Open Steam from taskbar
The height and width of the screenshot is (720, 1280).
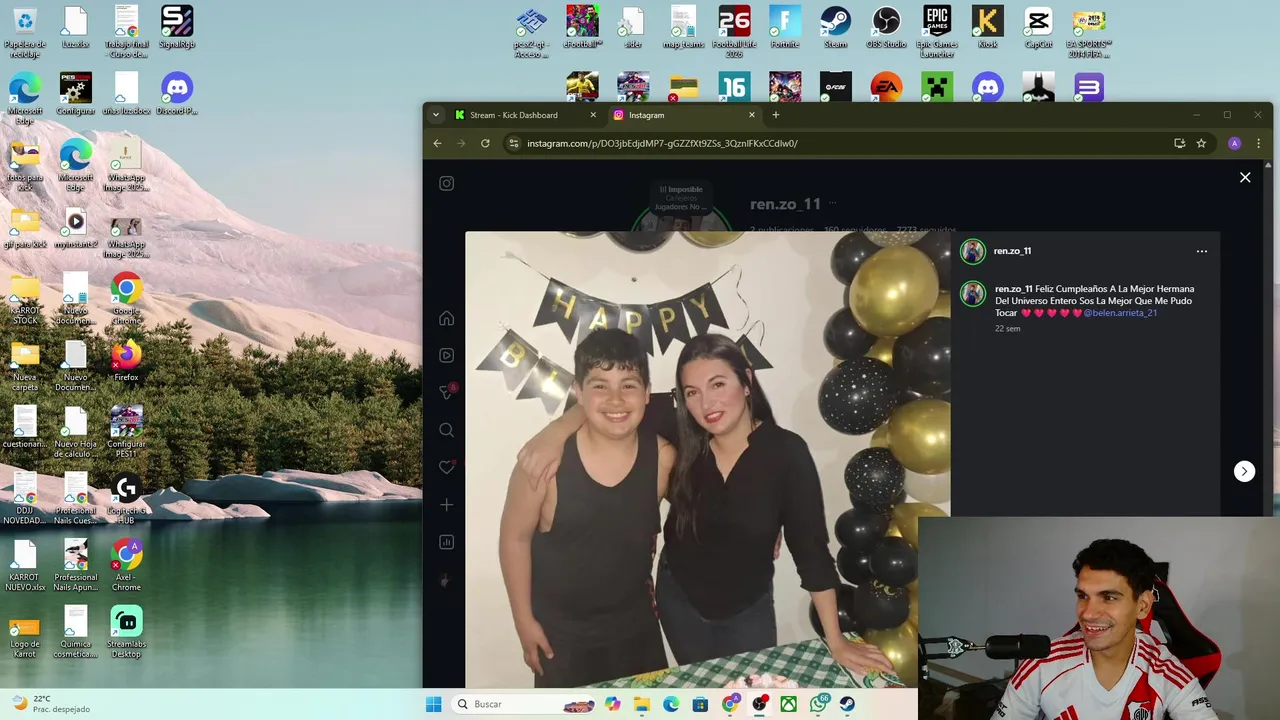click(x=848, y=704)
